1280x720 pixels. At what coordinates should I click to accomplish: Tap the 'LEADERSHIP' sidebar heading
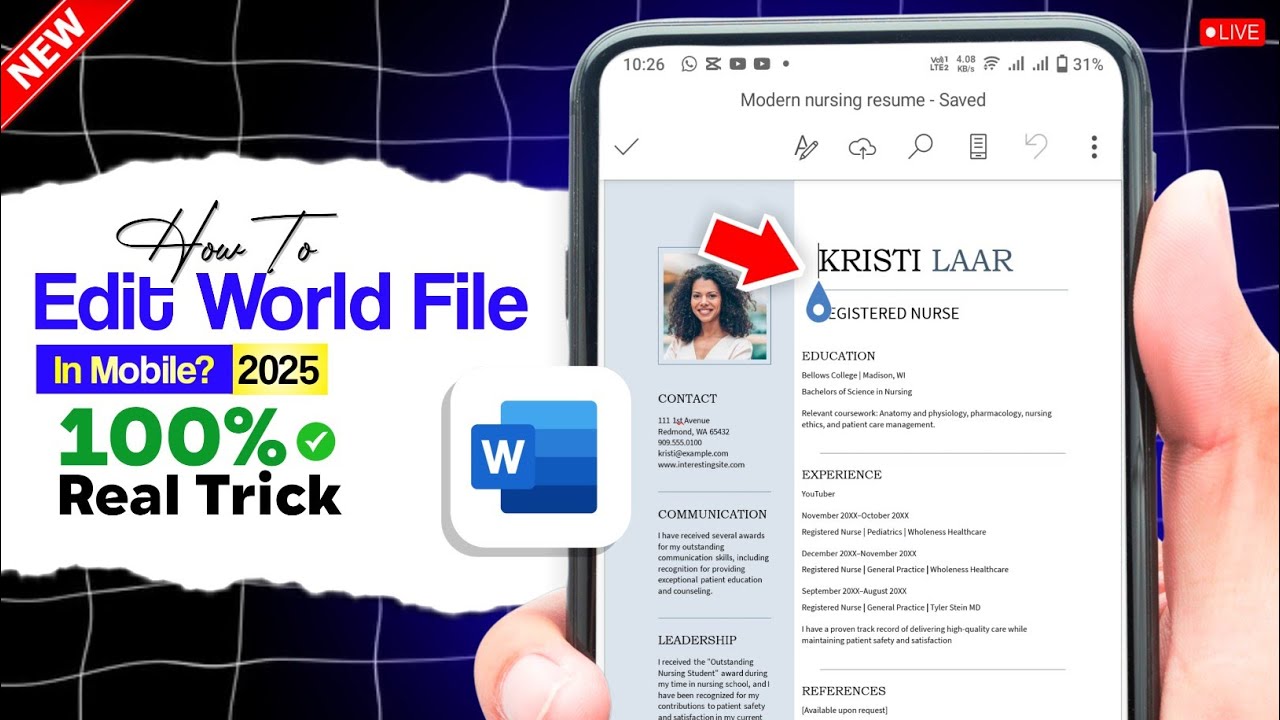click(x=697, y=640)
